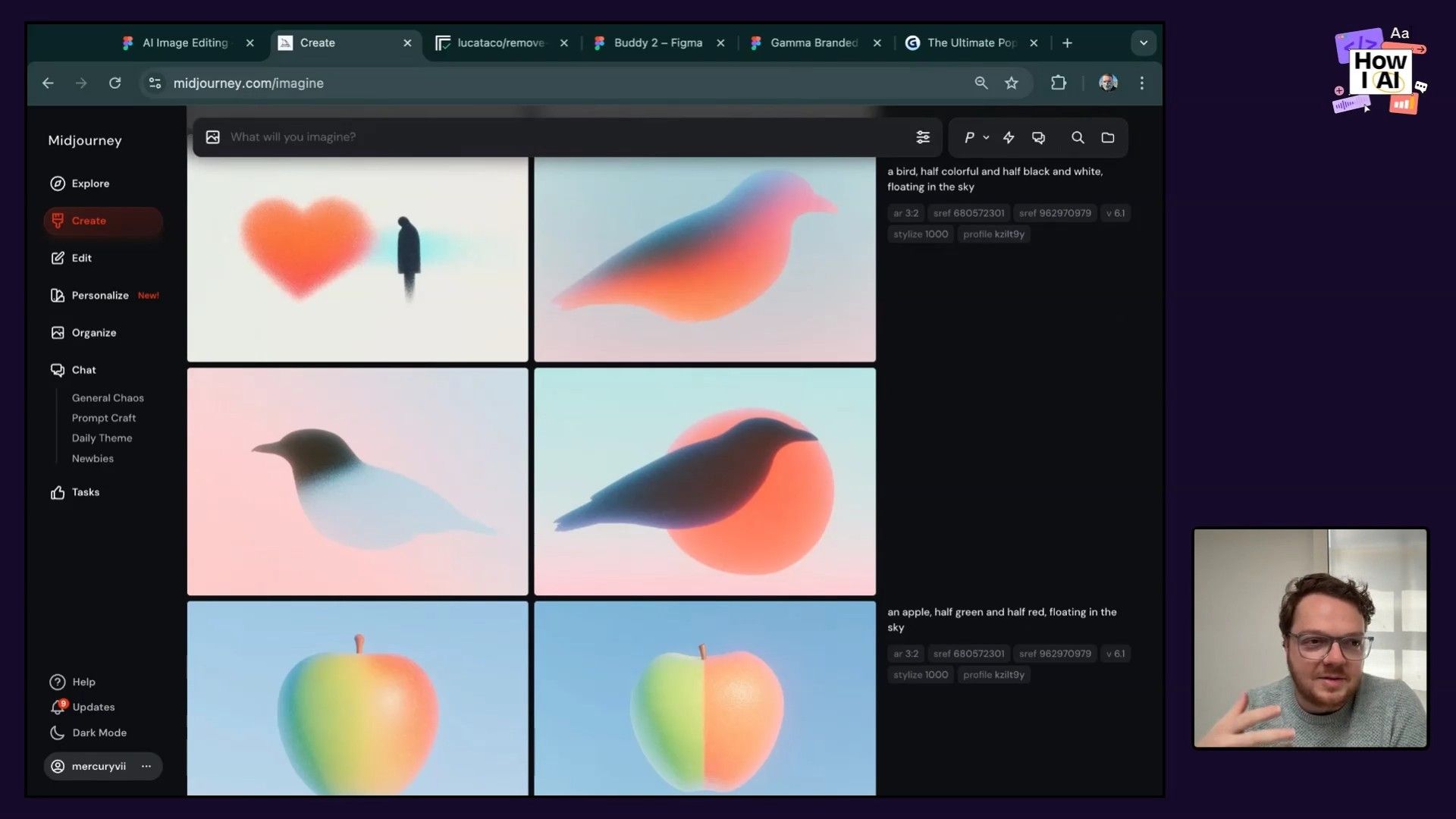Image resolution: width=1456 pixels, height=819 pixels.
Task: Click sref 962970979 tag on bird prompt
Action: [x=1055, y=213]
